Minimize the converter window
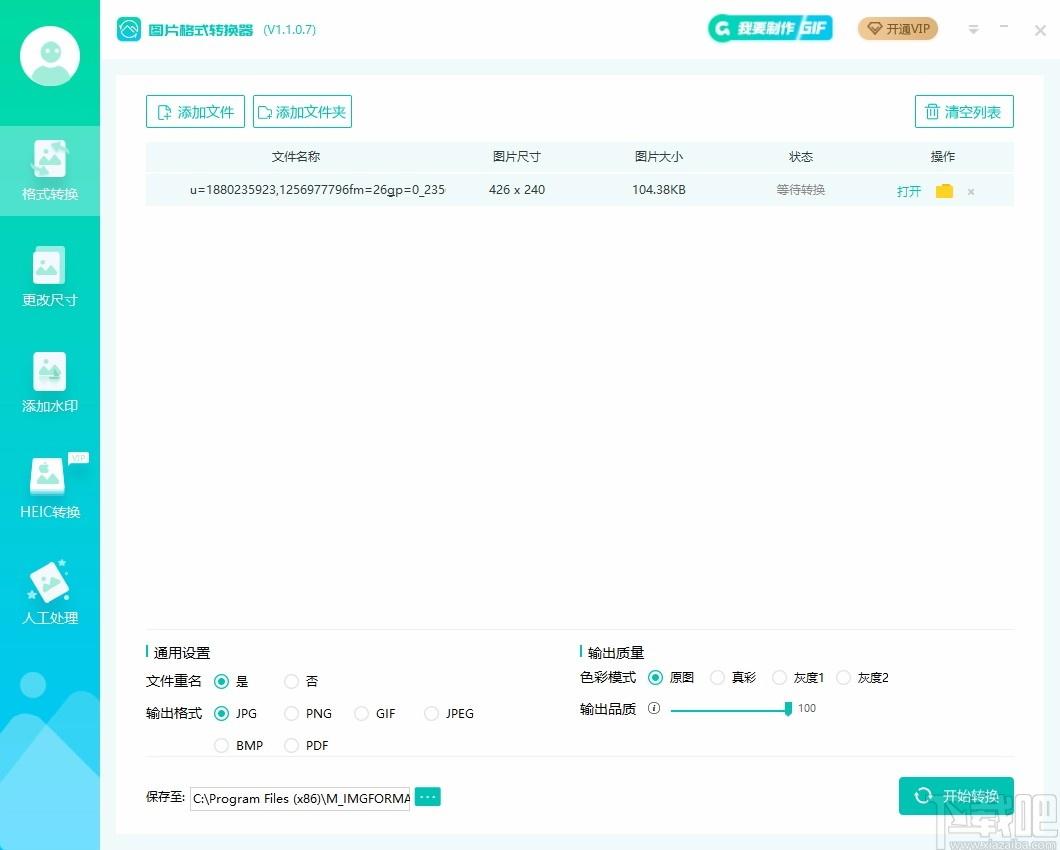 pos(1004,27)
